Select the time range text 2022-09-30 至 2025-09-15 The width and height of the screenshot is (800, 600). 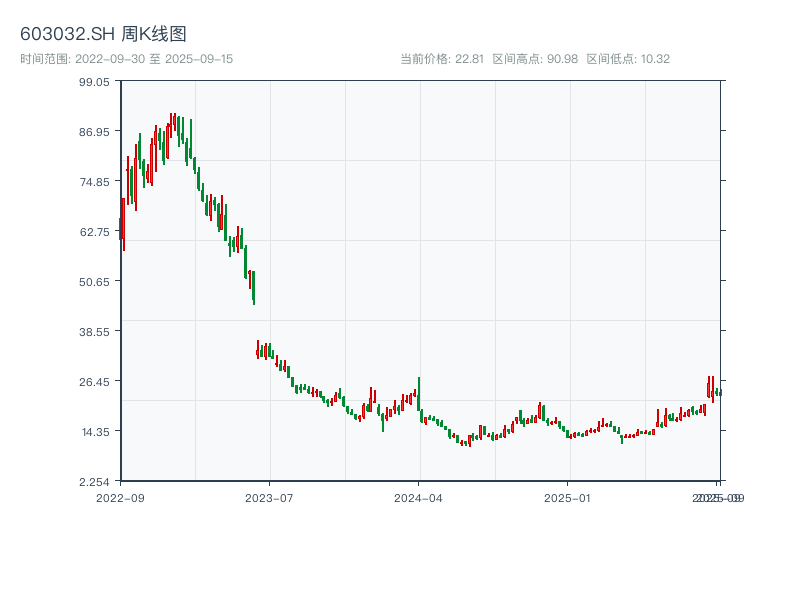(126, 59)
